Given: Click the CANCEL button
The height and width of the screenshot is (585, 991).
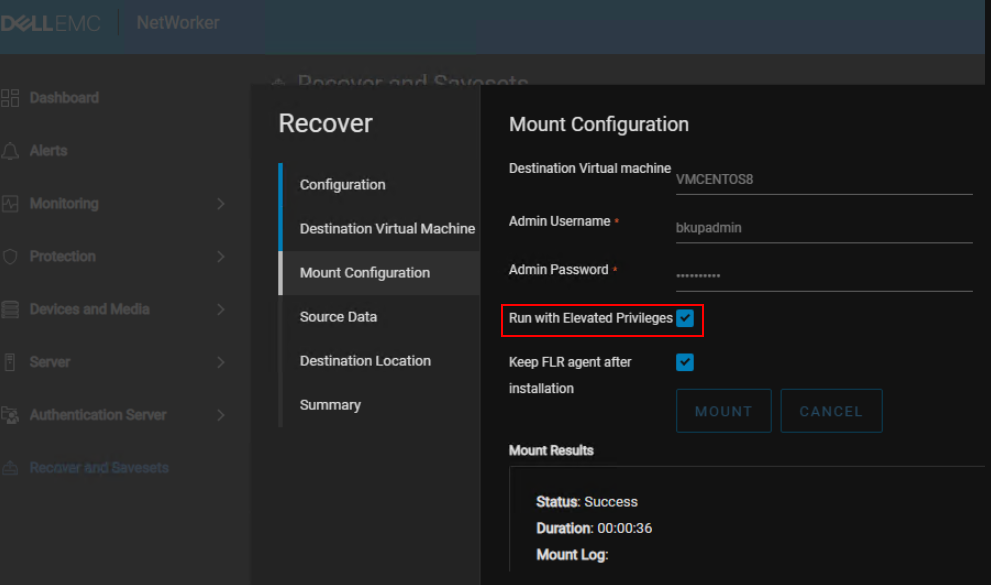Looking at the screenshot, I should [831, 410].
